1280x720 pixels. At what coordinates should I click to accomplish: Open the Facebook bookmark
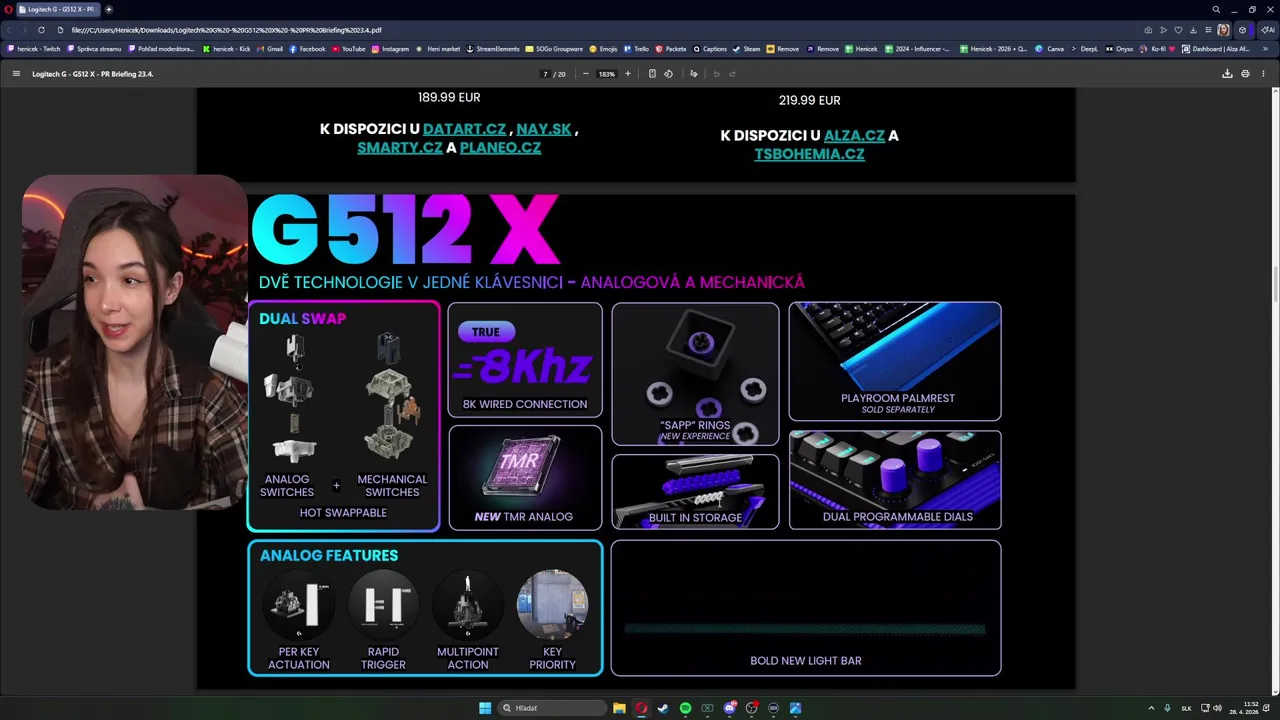point(307,49)
